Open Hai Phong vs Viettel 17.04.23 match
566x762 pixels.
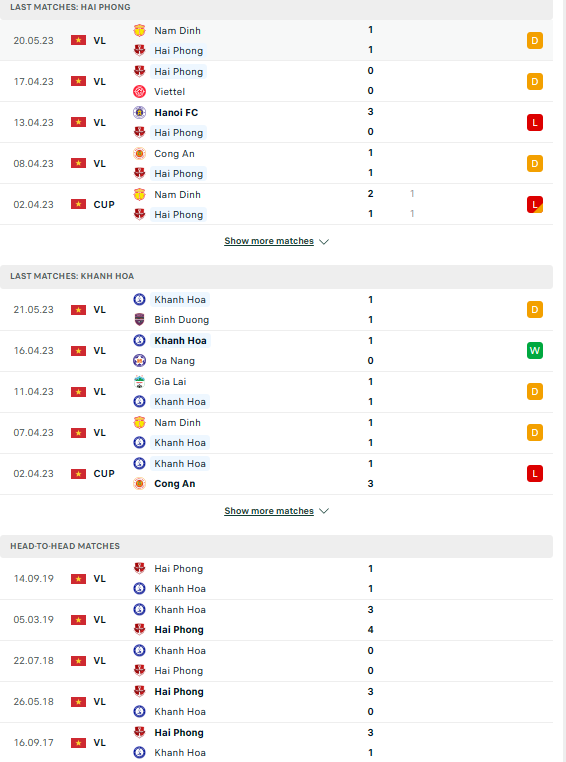(276, 81)
